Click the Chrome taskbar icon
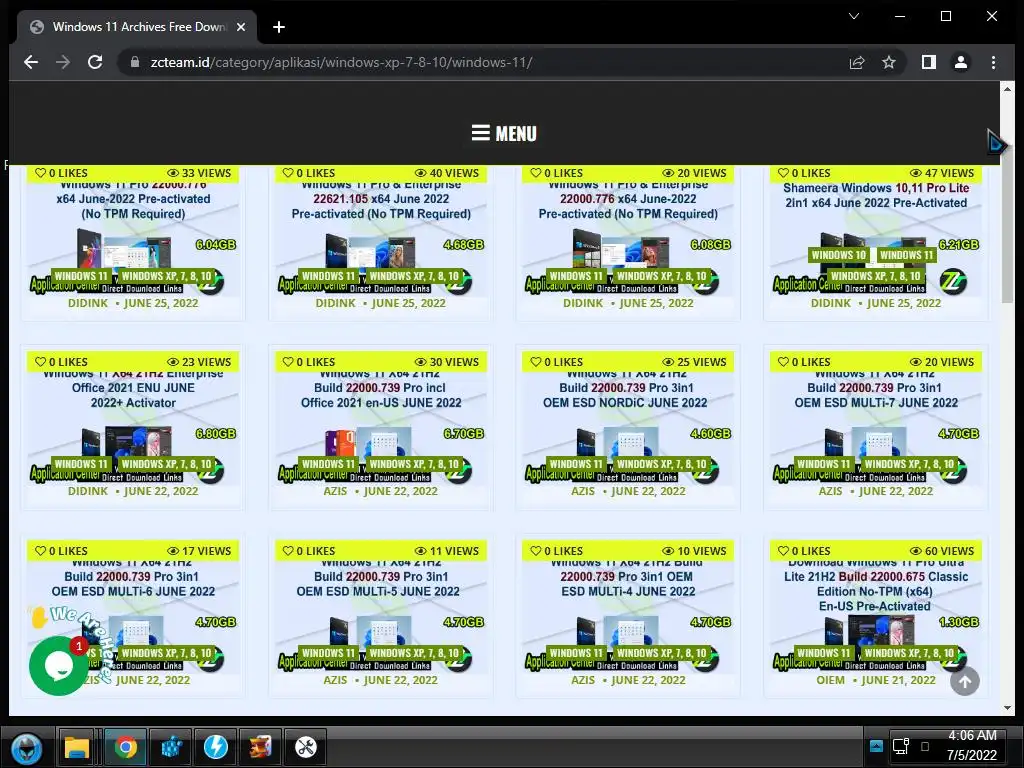This screenshot has width=1024, height=768. pos(125,747)
